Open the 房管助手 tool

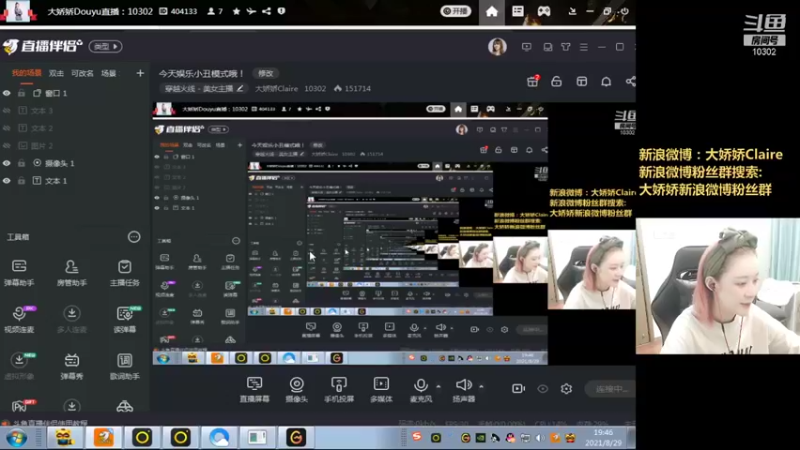coord(71,272)
